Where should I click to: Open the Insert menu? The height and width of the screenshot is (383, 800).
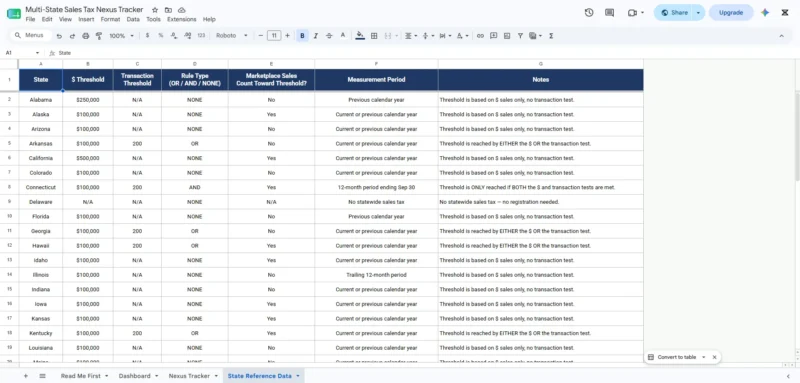[x=86, y=19]
